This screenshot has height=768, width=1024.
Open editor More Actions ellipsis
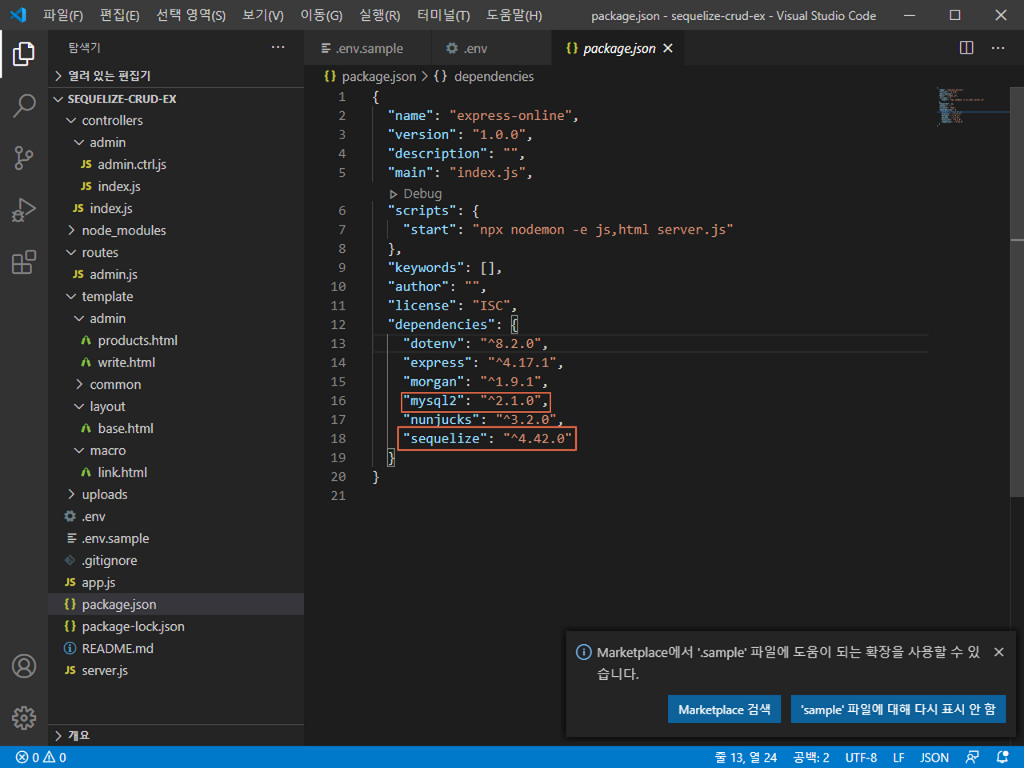(998, 48)
